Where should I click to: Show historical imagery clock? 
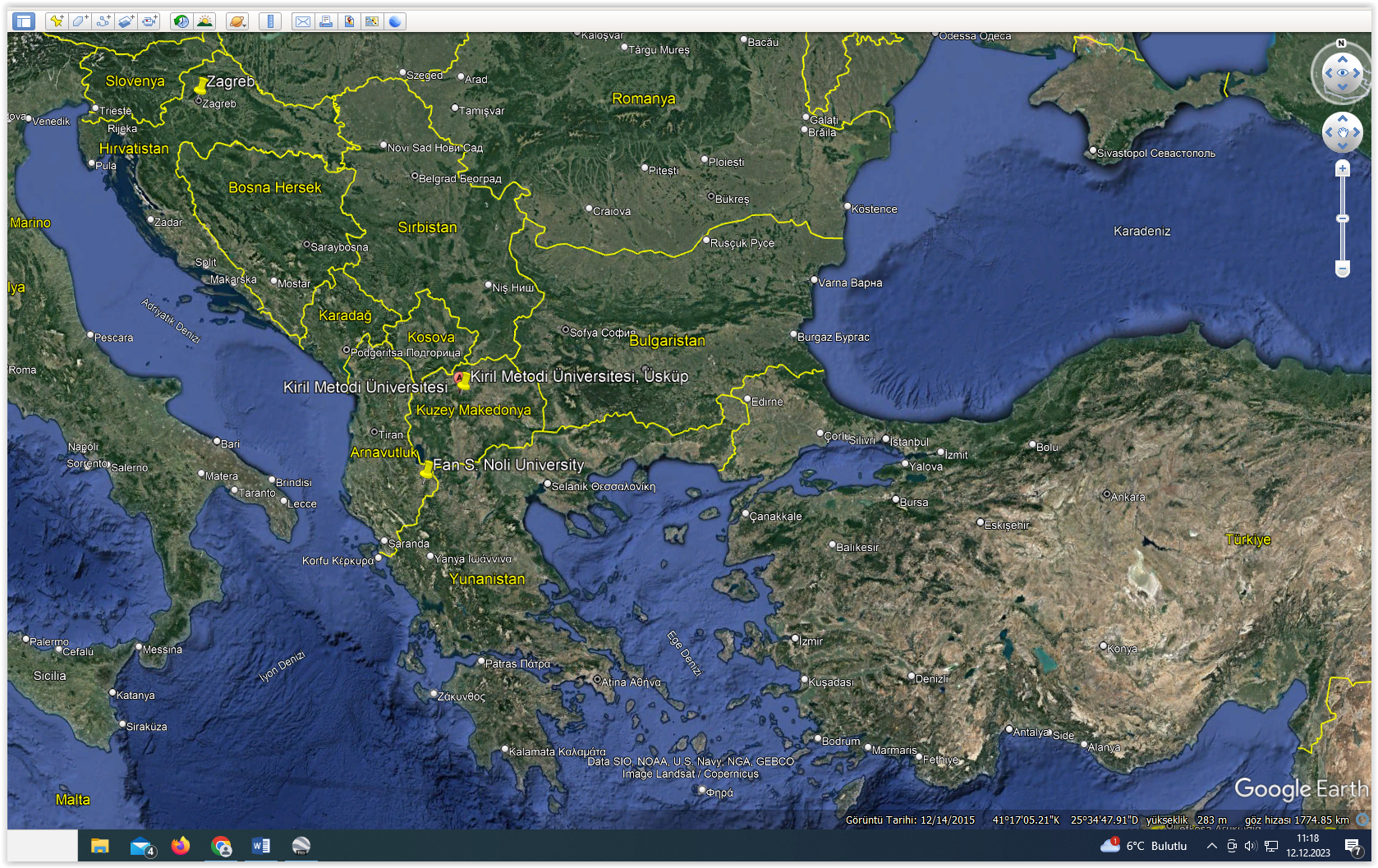coord(181,21)
